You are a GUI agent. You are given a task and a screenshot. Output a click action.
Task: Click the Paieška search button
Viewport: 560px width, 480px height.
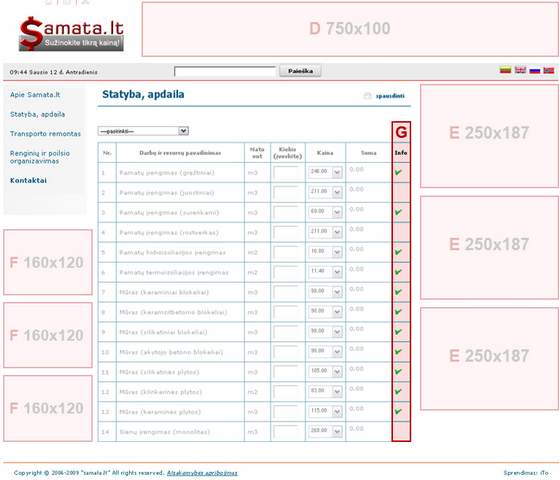click(x=300, y=71)
